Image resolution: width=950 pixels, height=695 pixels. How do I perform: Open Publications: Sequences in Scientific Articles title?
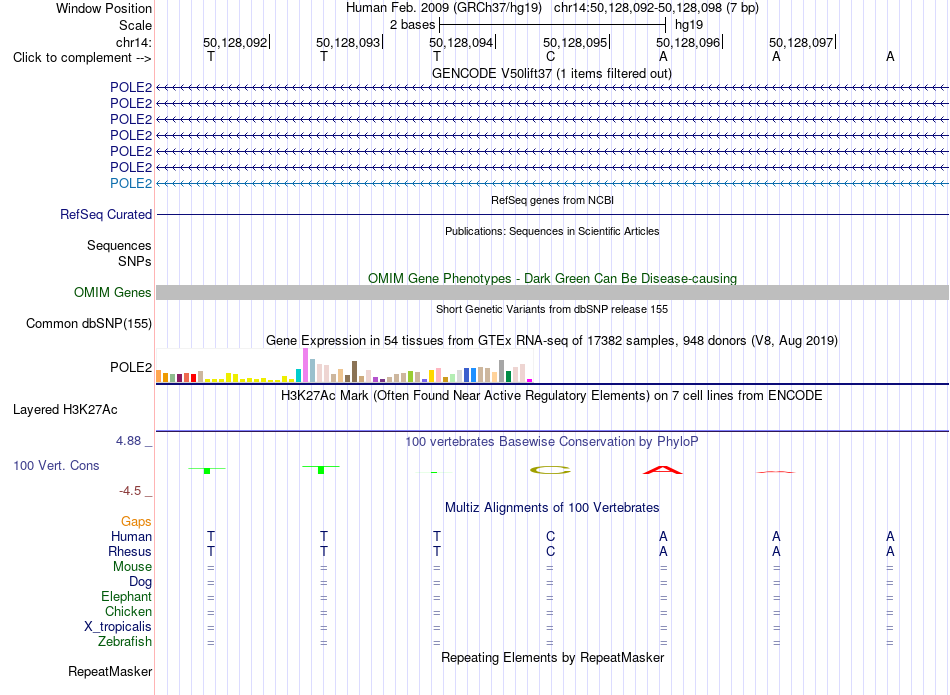552,231
